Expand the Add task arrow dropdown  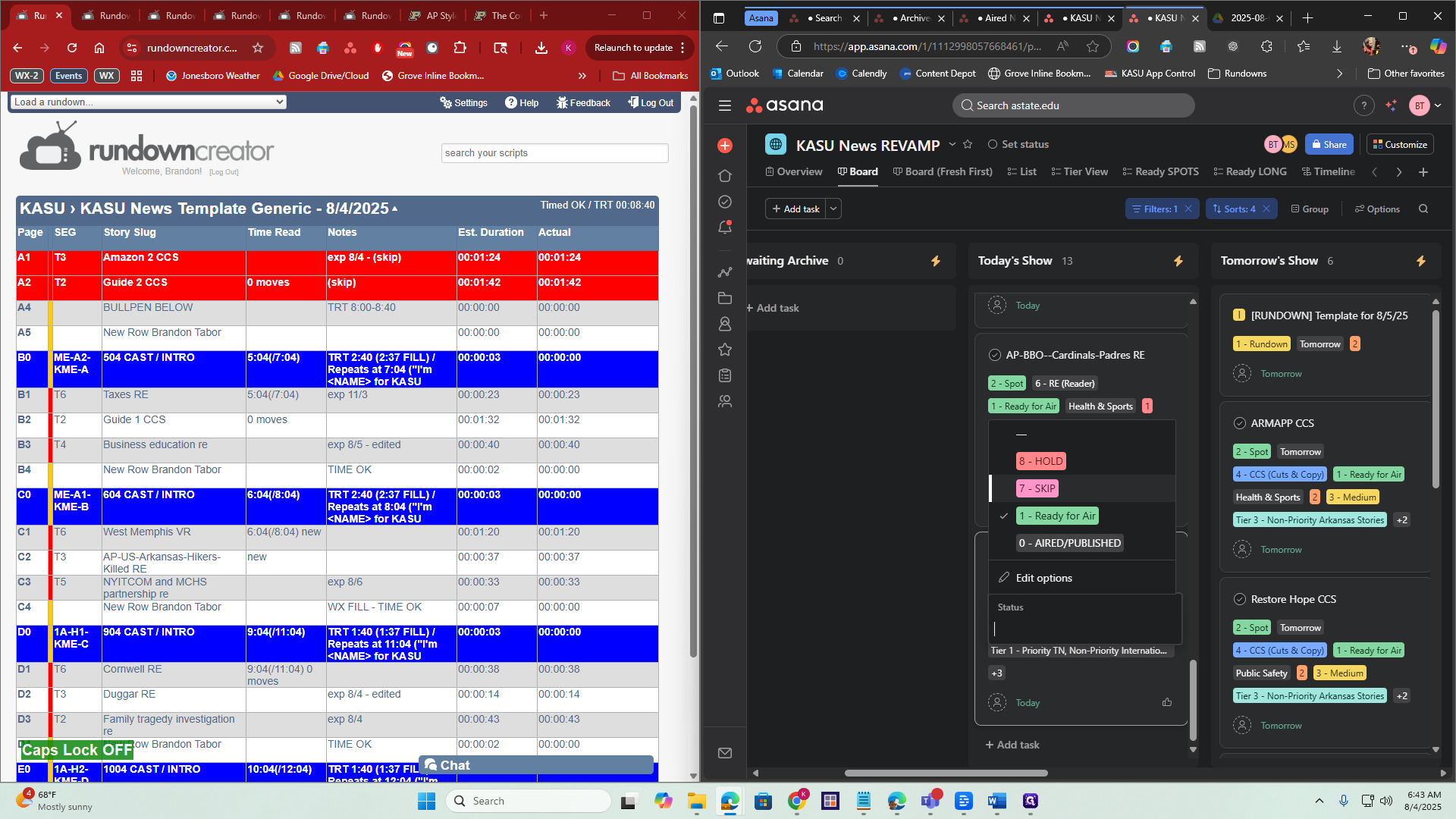coord(833,209)
